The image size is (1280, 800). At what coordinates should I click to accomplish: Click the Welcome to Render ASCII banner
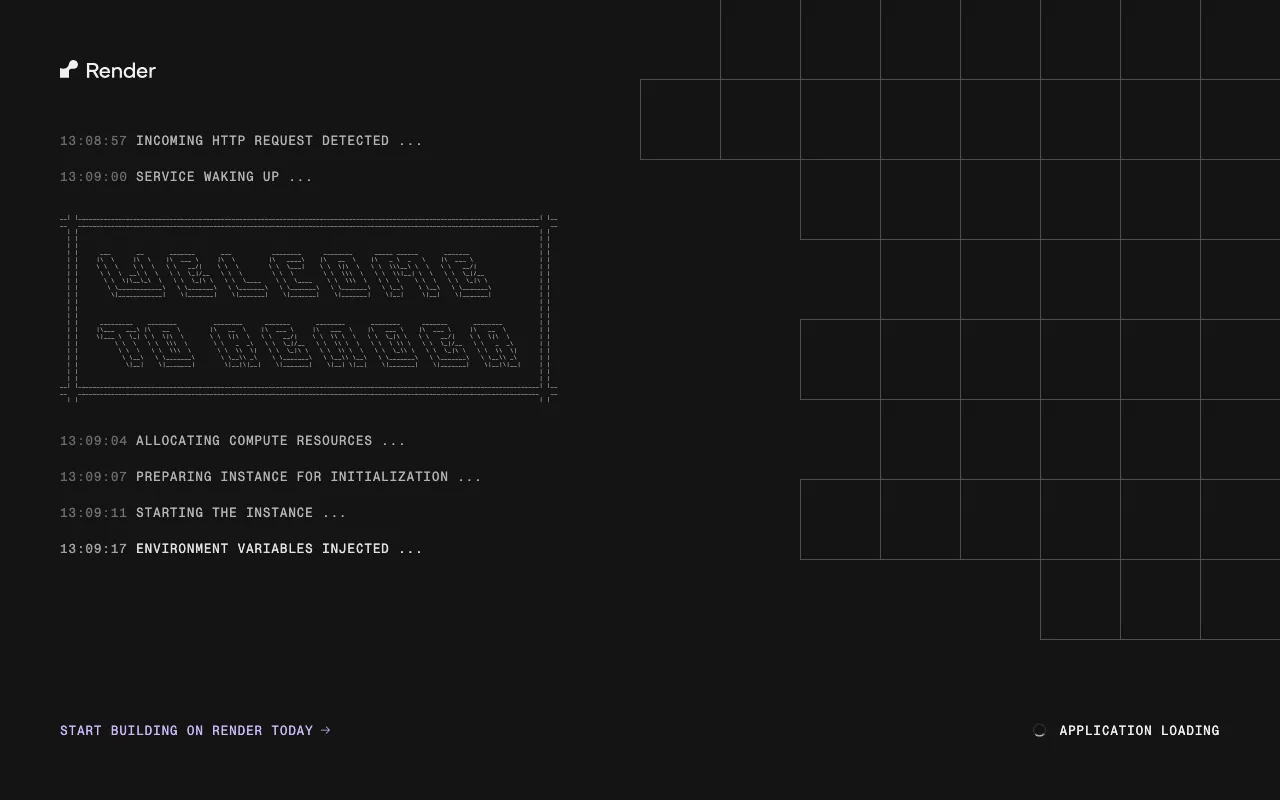pos(309,308)
